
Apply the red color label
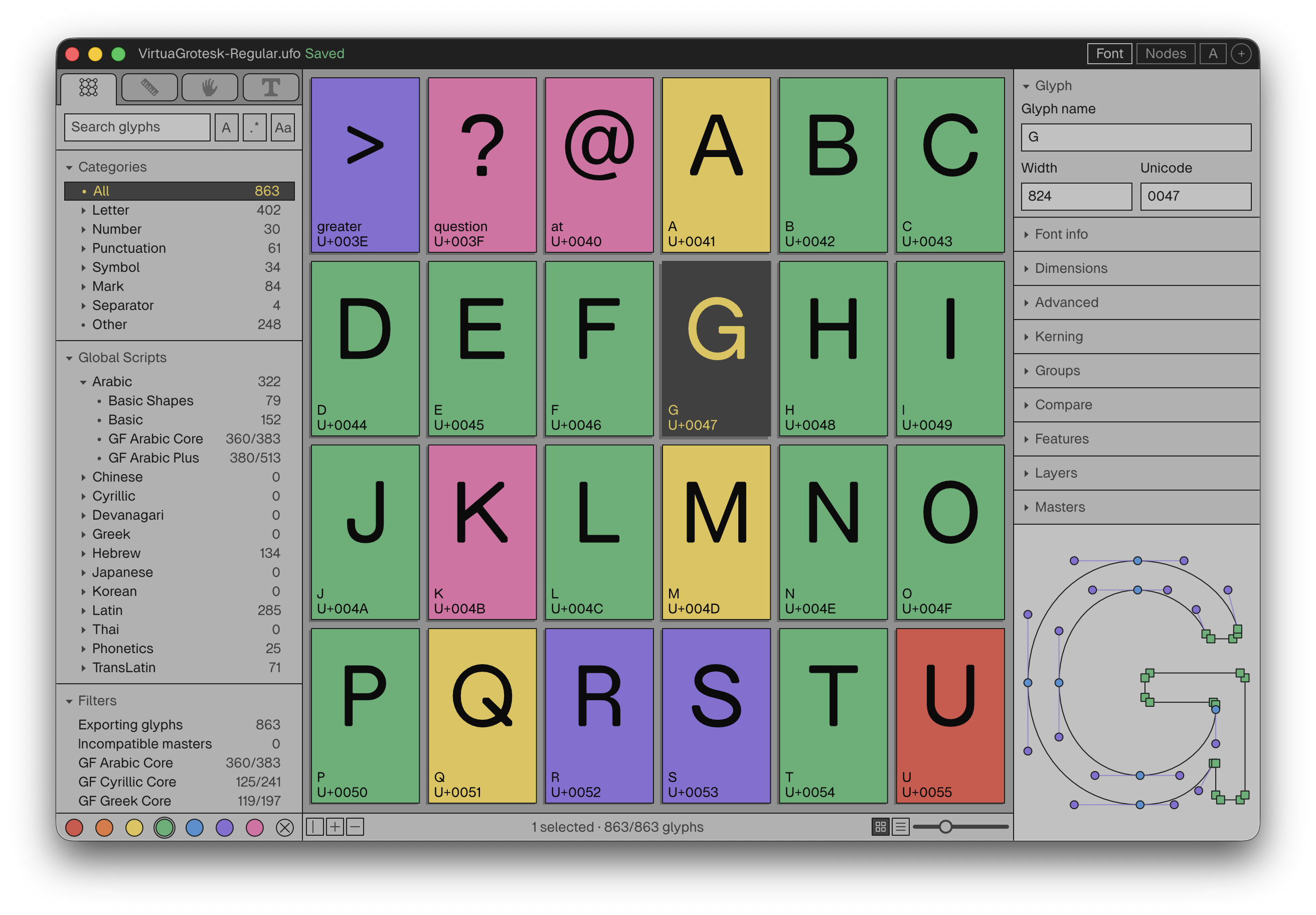tap(74, 827)
